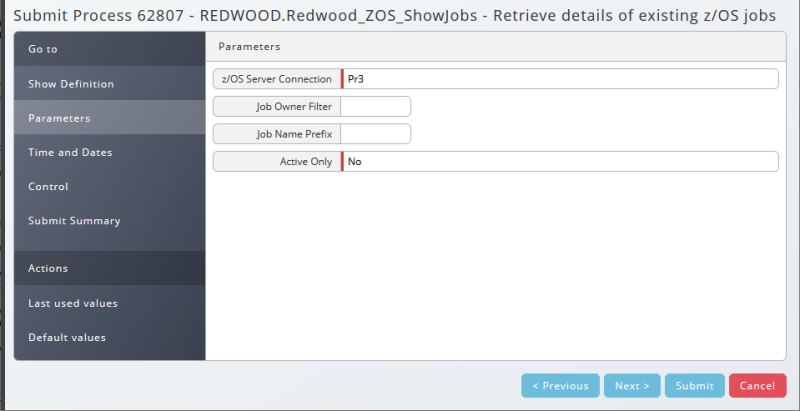Image resolution: width=800 pixels, height=411 pixels.
Task: Click the Submit button
Action: (694, 386)
